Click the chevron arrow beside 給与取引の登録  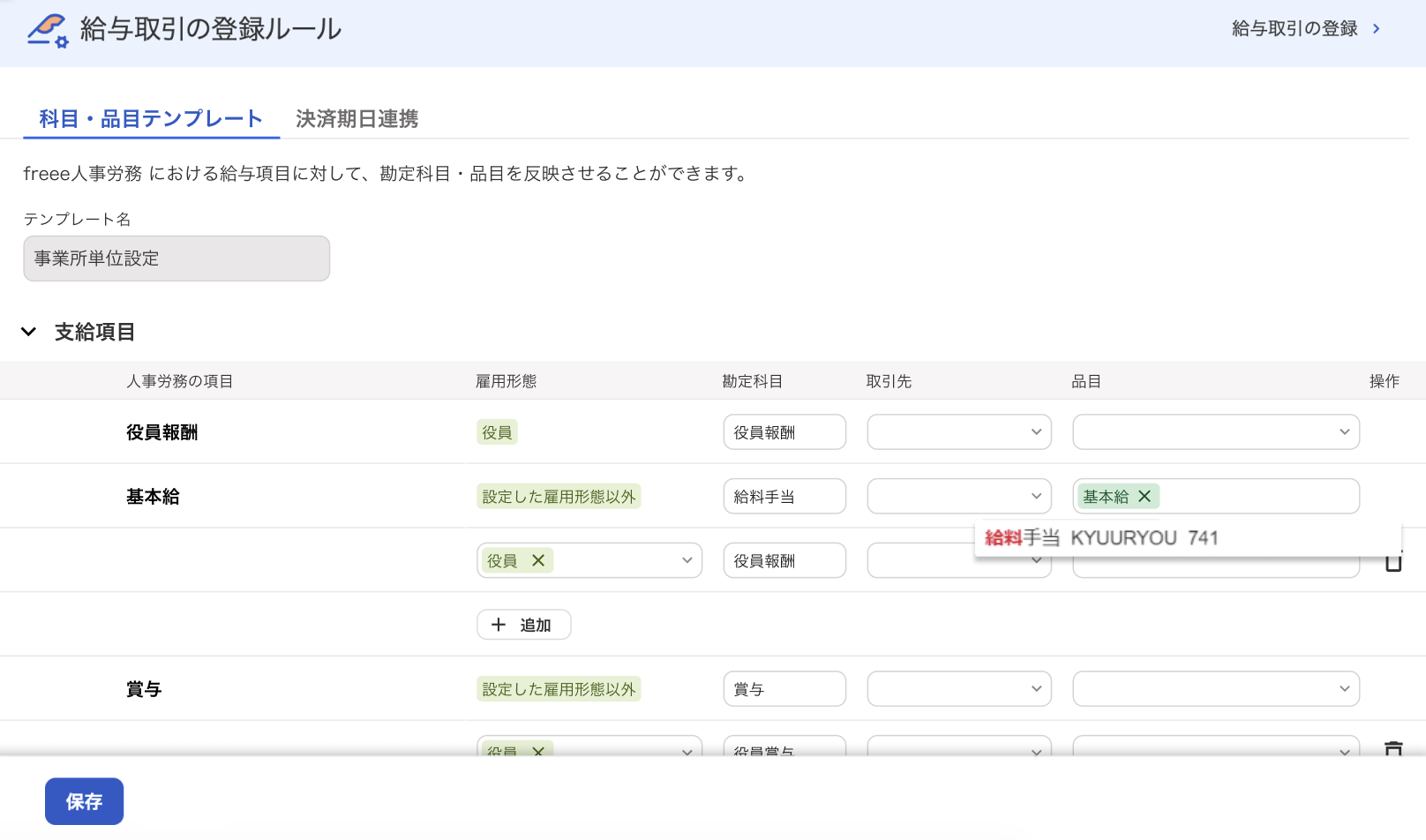(x=1376, y=29)
